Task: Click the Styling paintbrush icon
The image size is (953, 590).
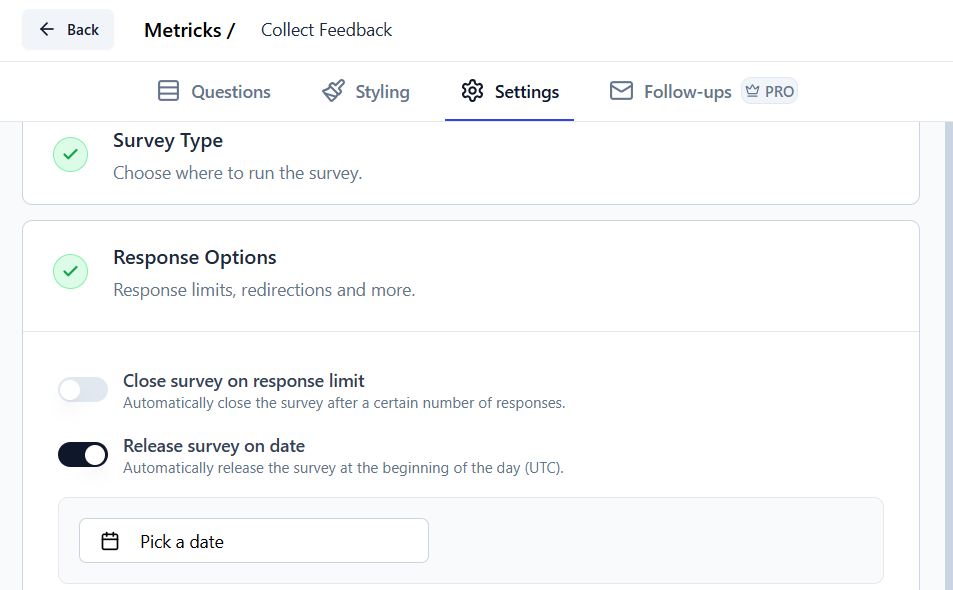Action: pos(331,90)
